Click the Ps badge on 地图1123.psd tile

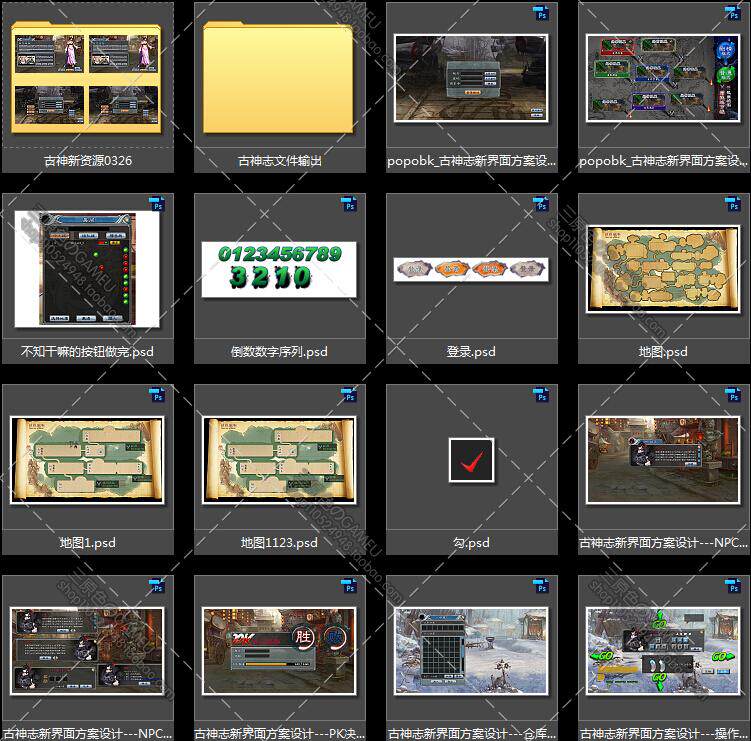tap(349, 395)
